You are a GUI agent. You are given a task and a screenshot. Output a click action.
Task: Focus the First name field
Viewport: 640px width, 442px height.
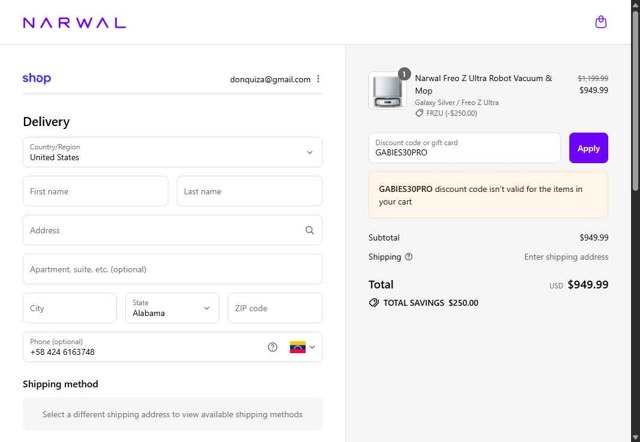click(x=96, y=191)
